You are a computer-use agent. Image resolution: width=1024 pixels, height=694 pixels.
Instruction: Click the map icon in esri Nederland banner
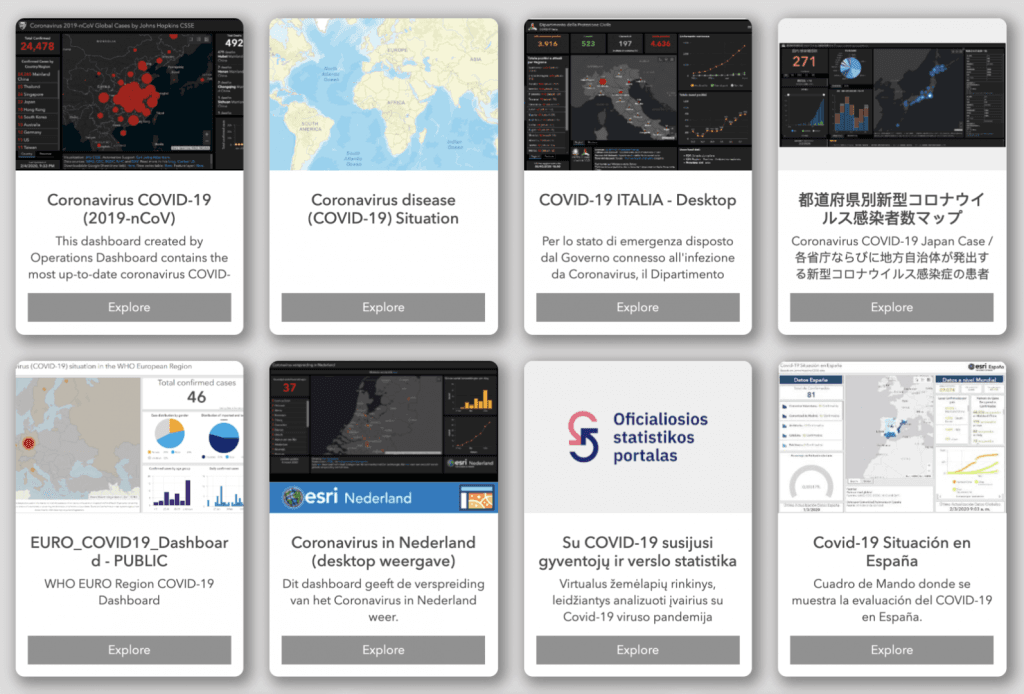[476, 497]
